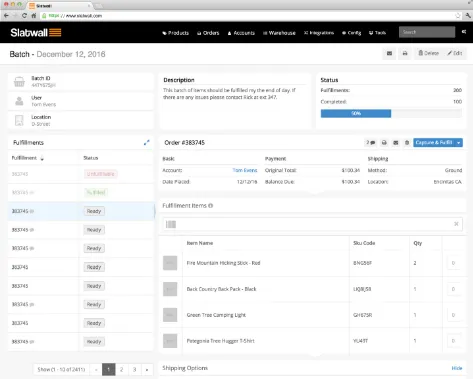Clear the scan field with the X
Viewport: 473px width, 379px height.
pyautogui.click(x=456, y=224)
